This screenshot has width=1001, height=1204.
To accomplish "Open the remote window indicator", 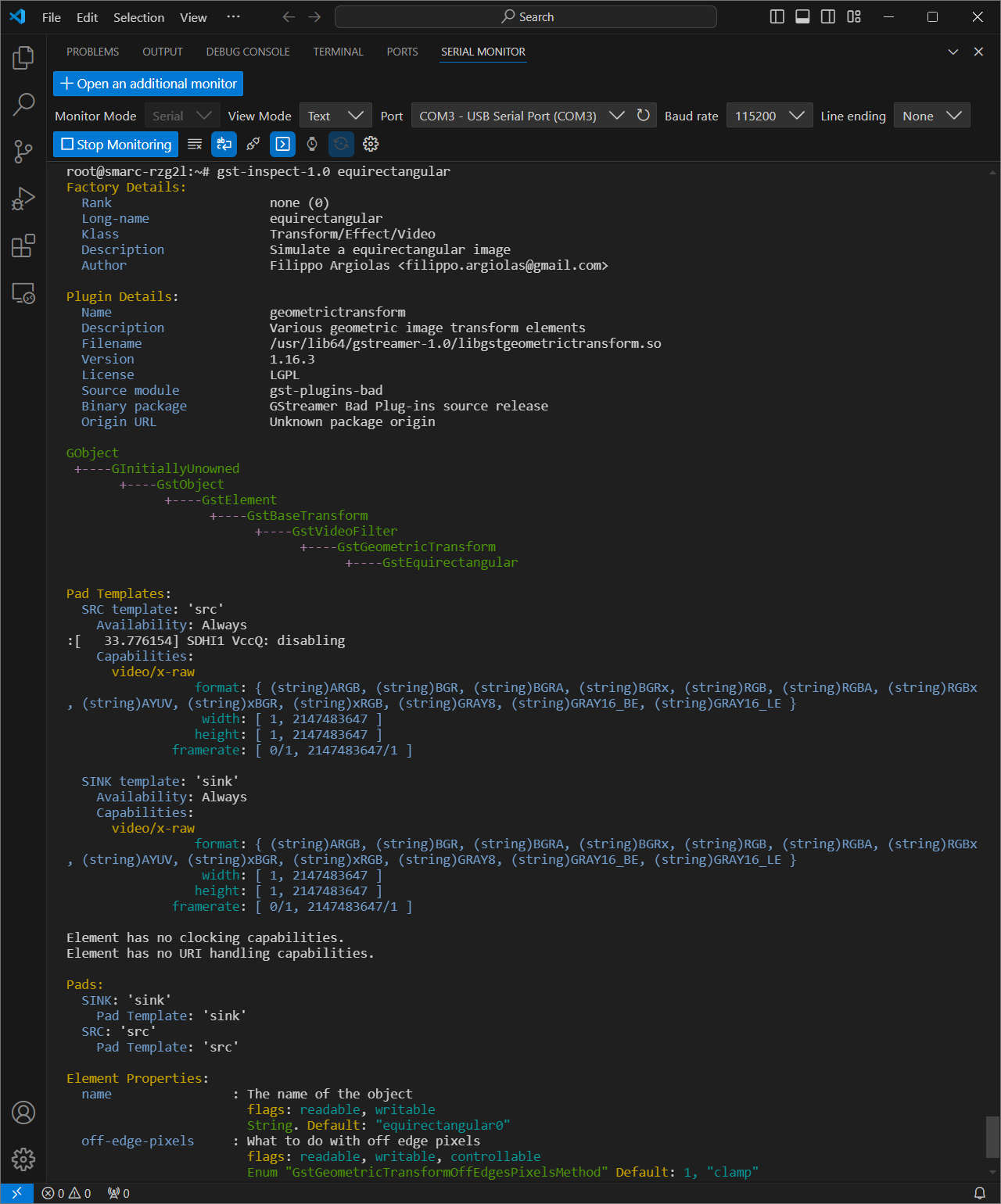I will pyautogui.click(x=16, y=1193).
